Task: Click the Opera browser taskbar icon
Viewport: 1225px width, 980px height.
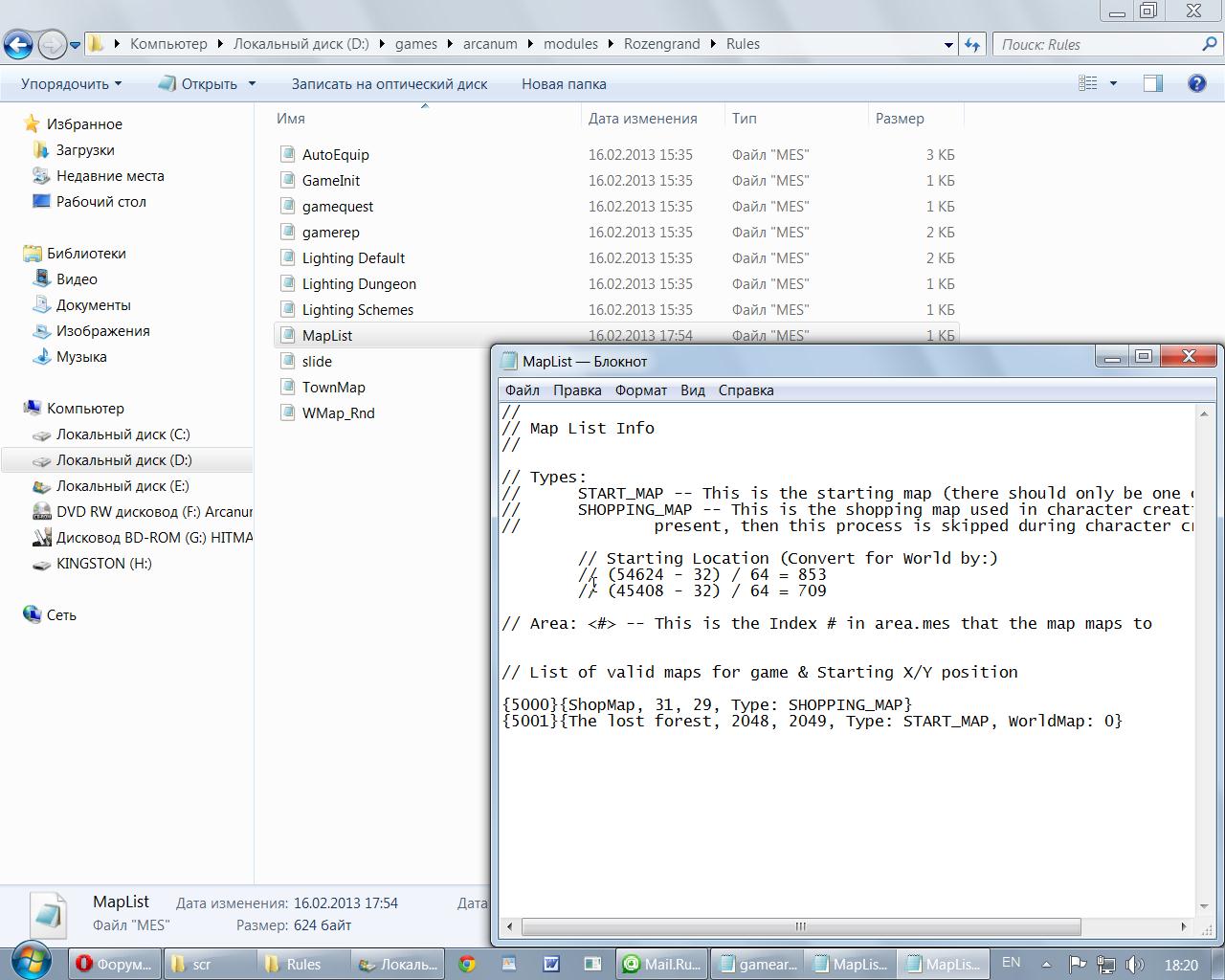Action: (114, 964)
